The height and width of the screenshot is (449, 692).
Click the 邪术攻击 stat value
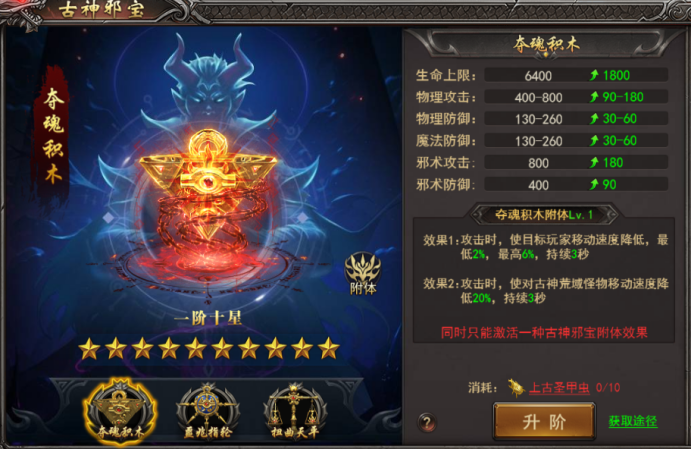pyautogui.click(x=538, y=163)
